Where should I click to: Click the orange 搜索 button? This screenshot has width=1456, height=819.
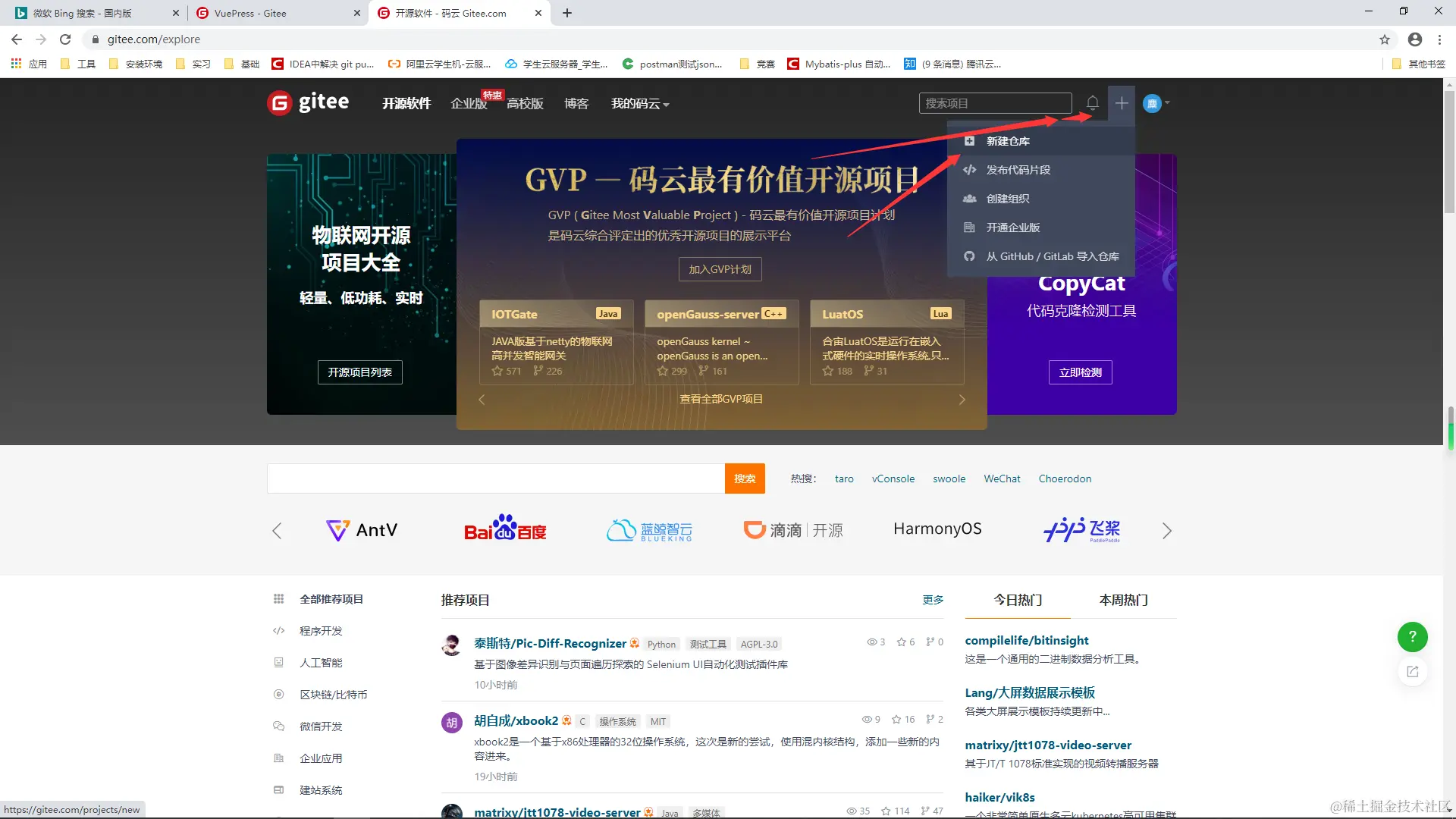745,479
